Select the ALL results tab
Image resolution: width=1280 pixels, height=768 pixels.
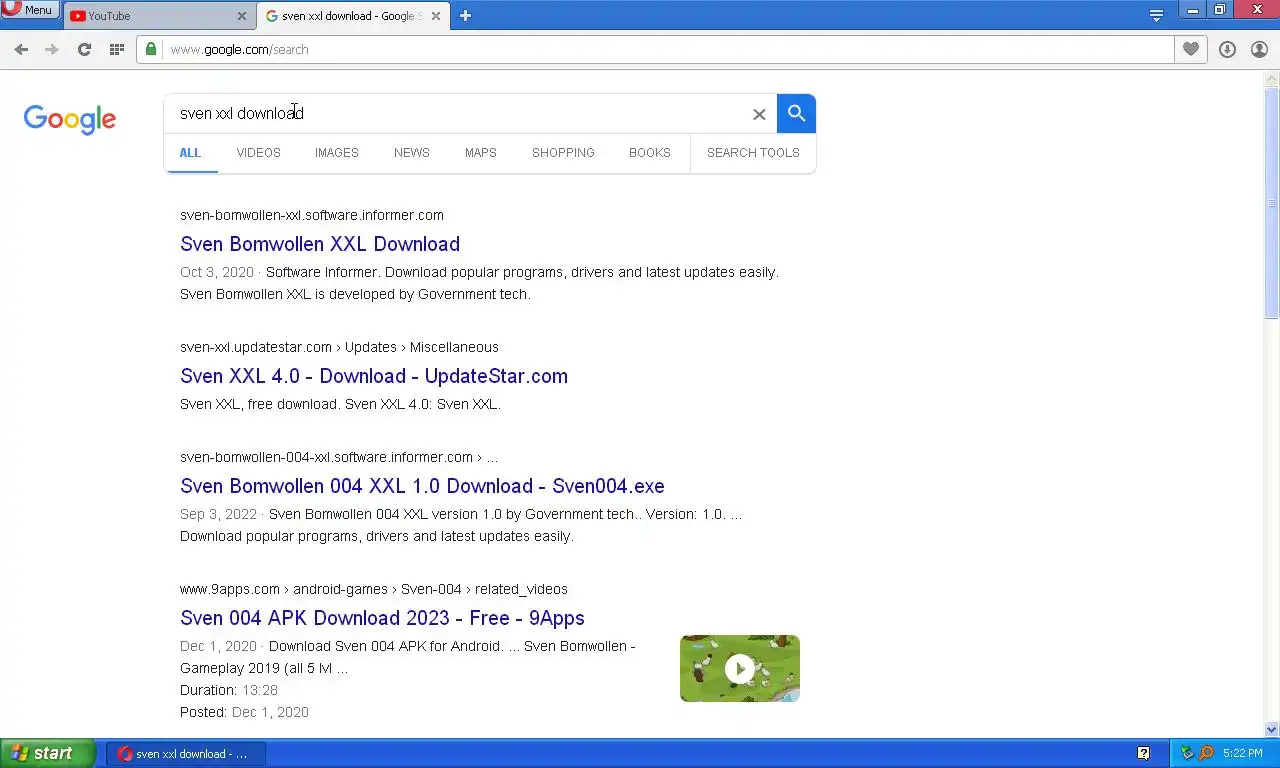[x=190, y=153]
